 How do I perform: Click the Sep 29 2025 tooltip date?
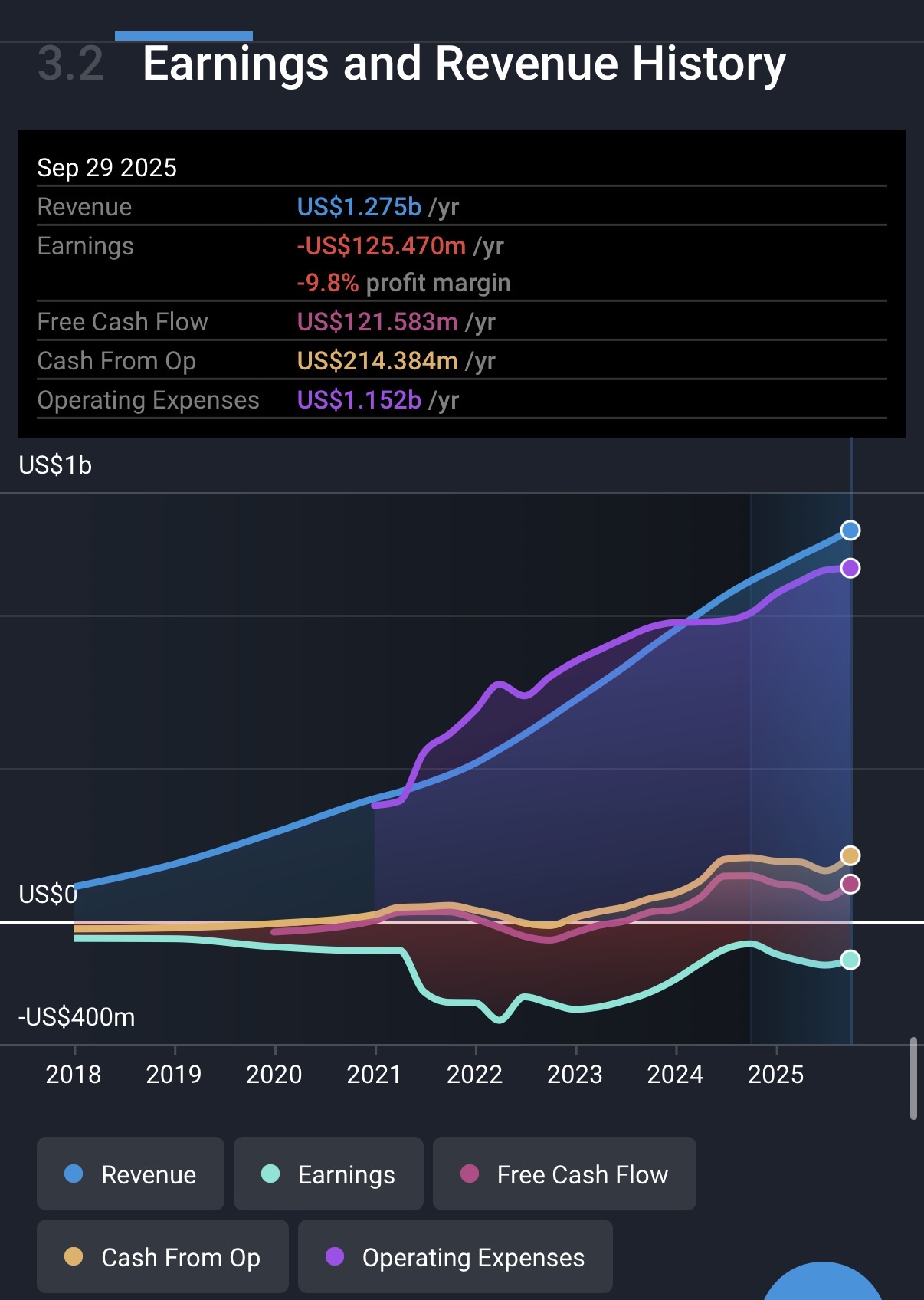(x=106, y=168)
